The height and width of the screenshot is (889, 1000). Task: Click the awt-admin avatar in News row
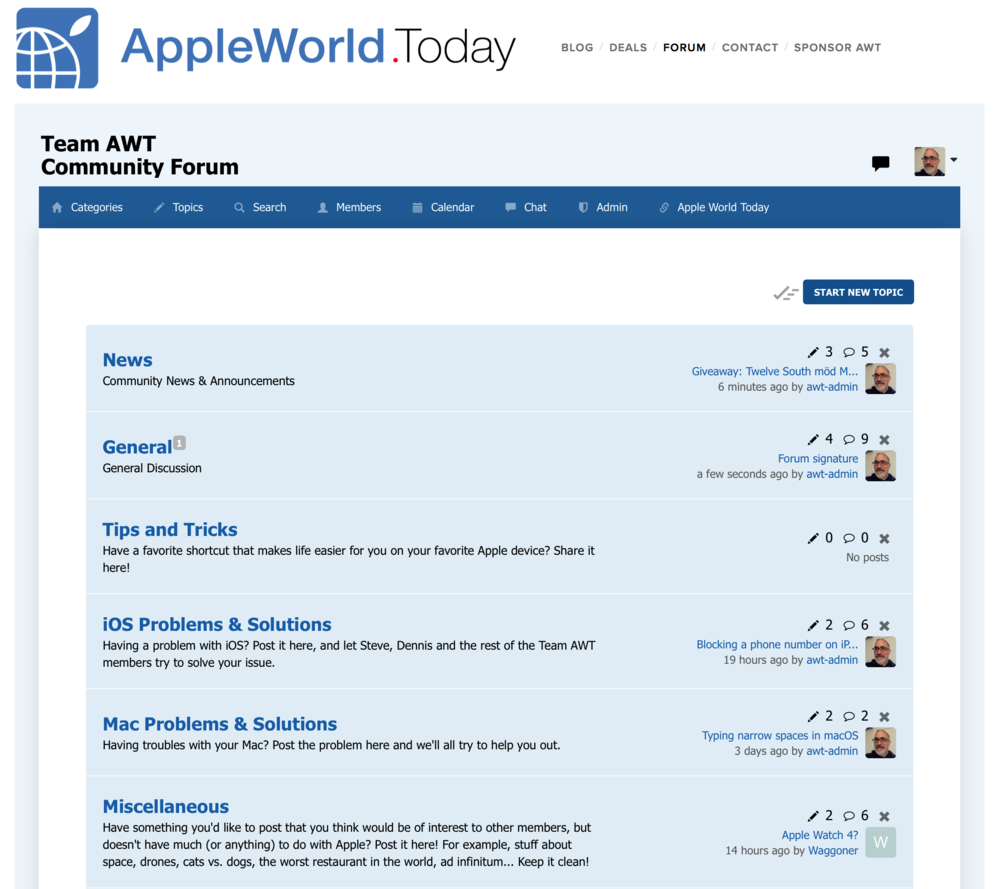tap(881, 379)
